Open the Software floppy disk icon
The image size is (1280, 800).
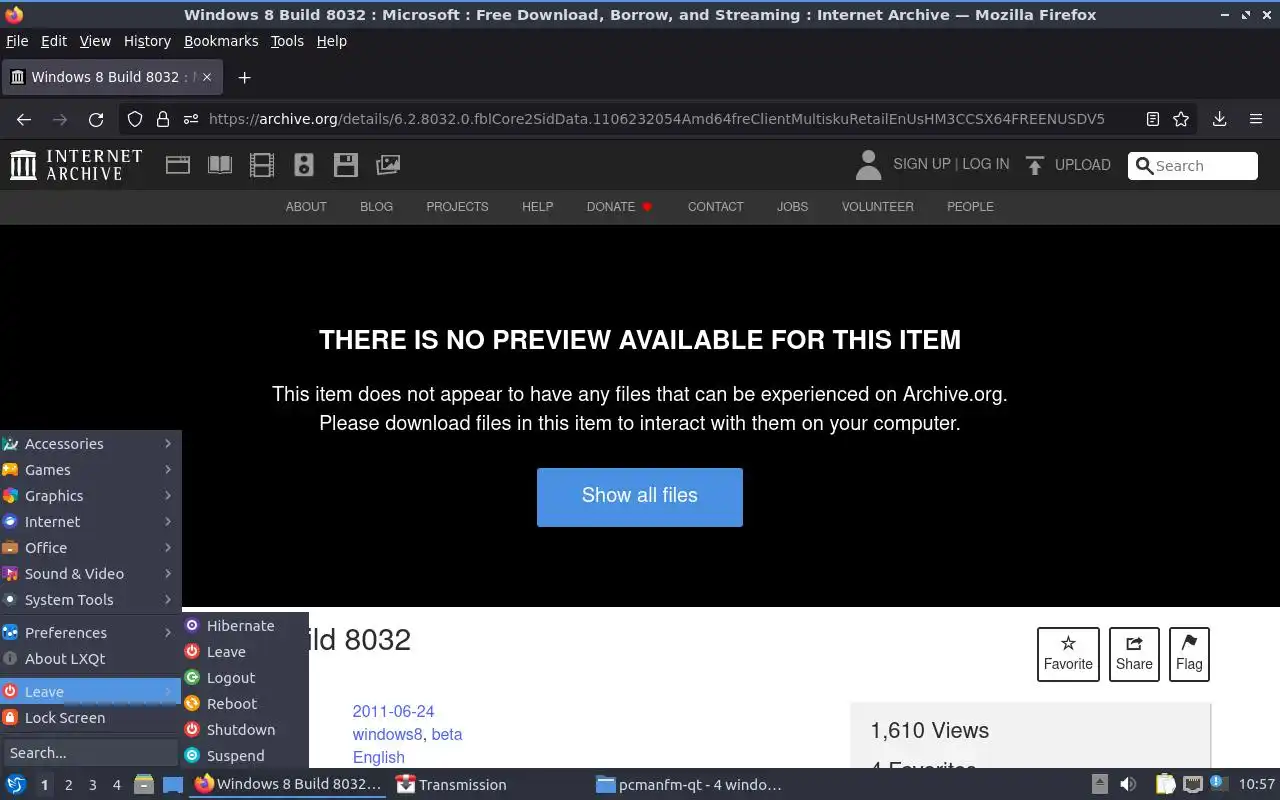(346, 165)
